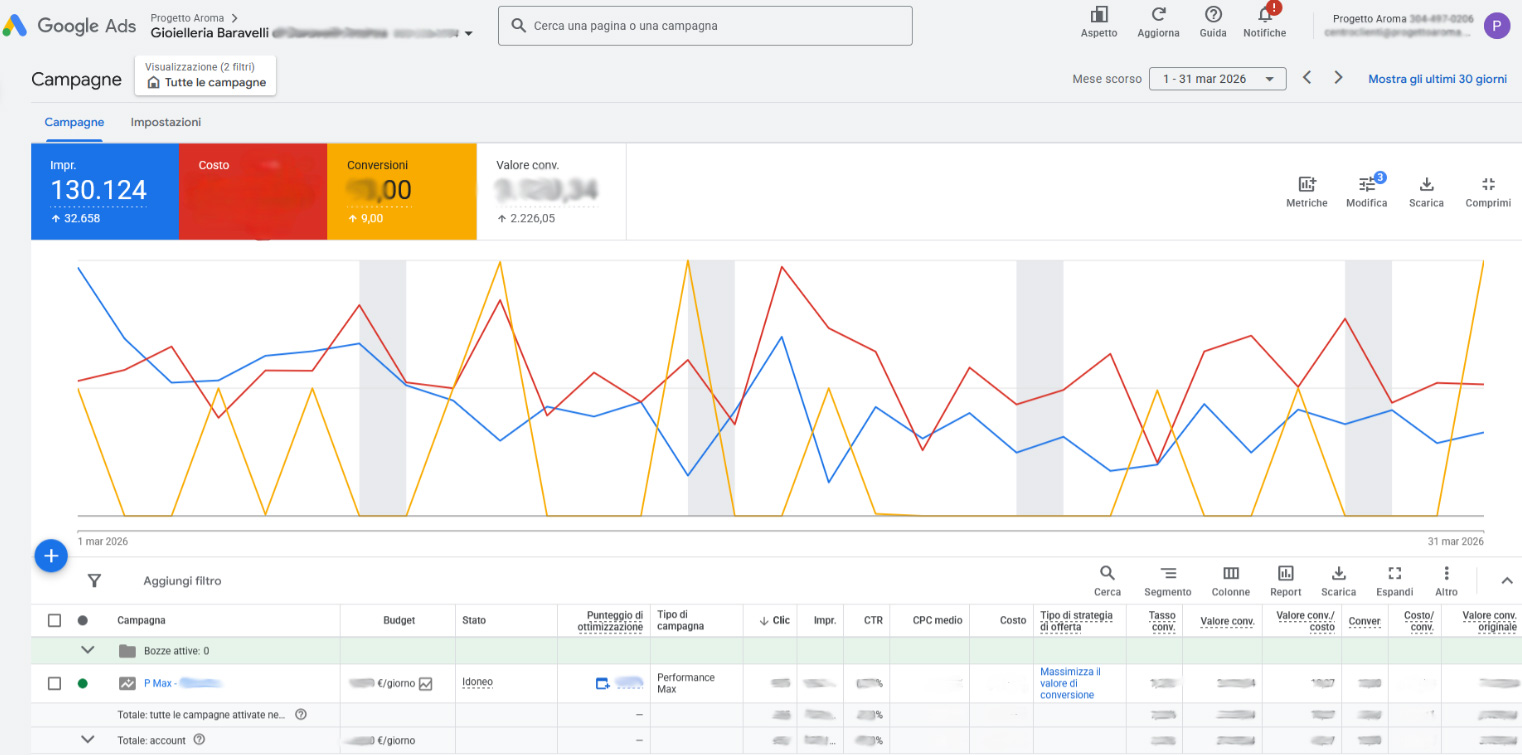This screenshot has height=755, width=1522.
Task: Toggle the green status dot of P Max
Action: pos(82,683)
